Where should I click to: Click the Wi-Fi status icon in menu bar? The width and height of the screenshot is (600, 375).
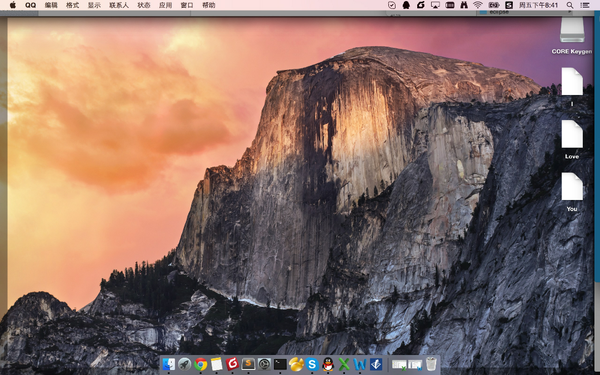[x=478, y=5]
